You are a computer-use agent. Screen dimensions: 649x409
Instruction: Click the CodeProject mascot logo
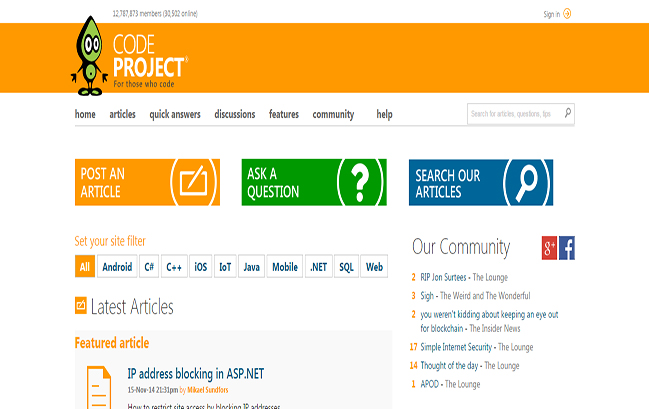tap(90, 56)
